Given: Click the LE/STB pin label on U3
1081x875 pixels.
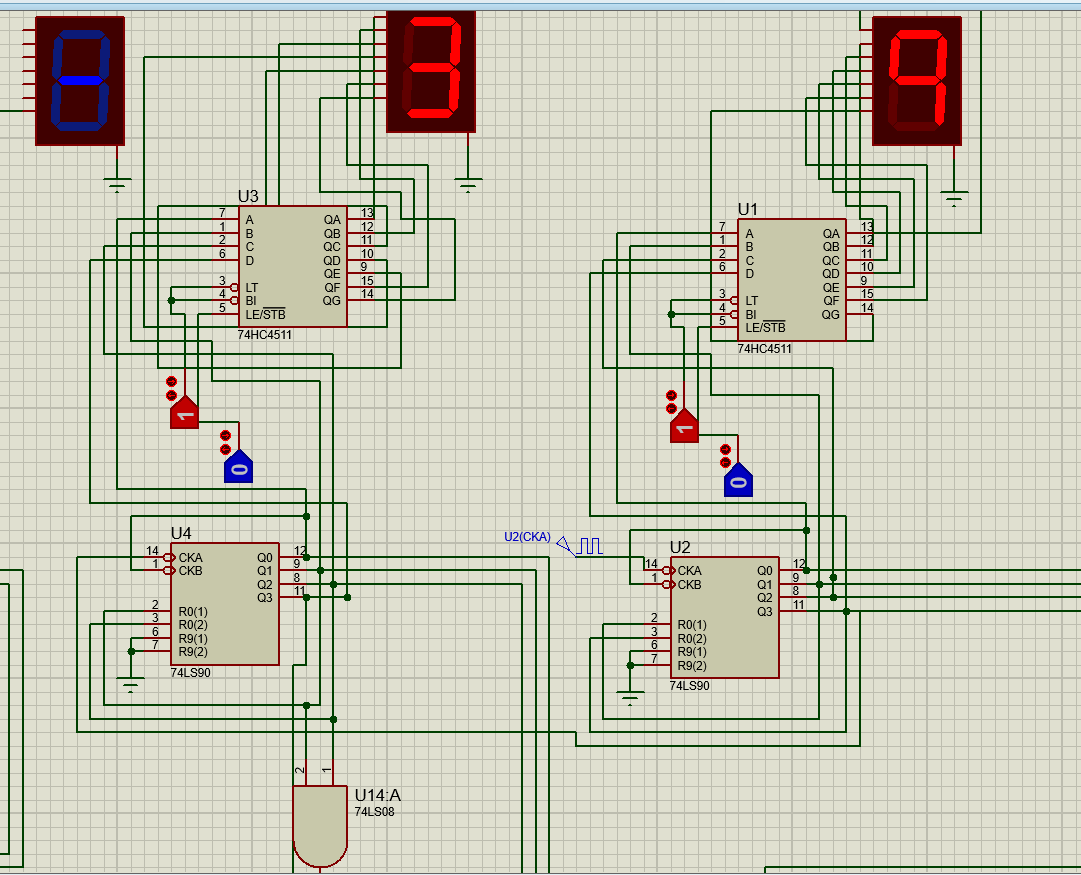Looking at the screenshot, I should [x=265, y=314].
